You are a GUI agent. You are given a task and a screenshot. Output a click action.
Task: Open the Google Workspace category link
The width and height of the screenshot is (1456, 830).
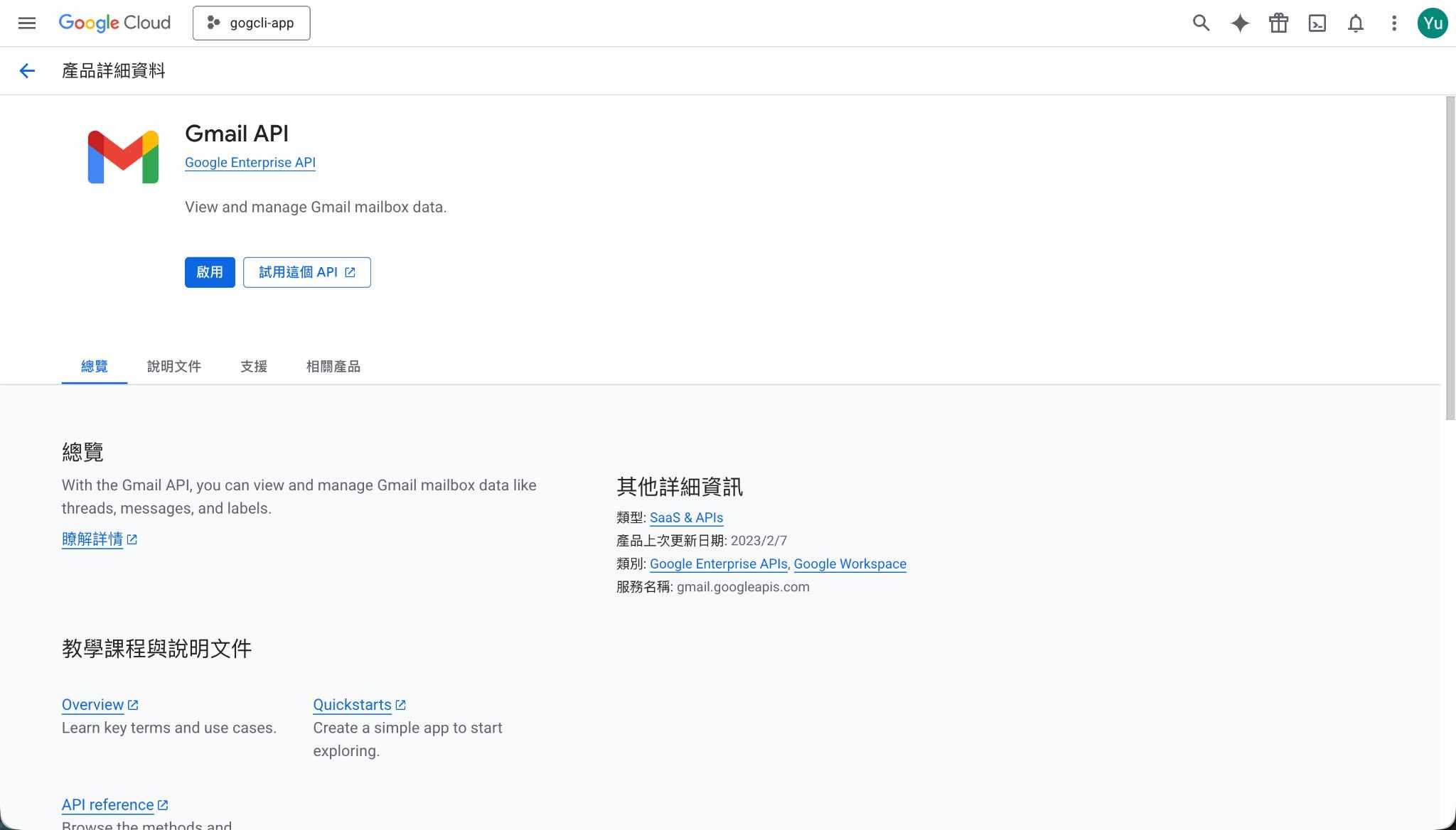pyautogui.click(x=850, y=564)
